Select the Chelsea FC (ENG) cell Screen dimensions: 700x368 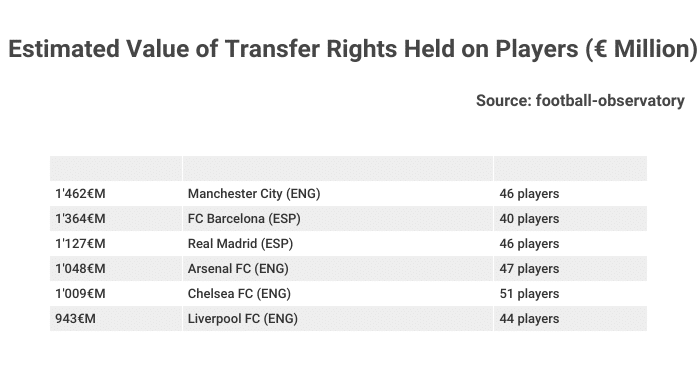tap(338, 294)
